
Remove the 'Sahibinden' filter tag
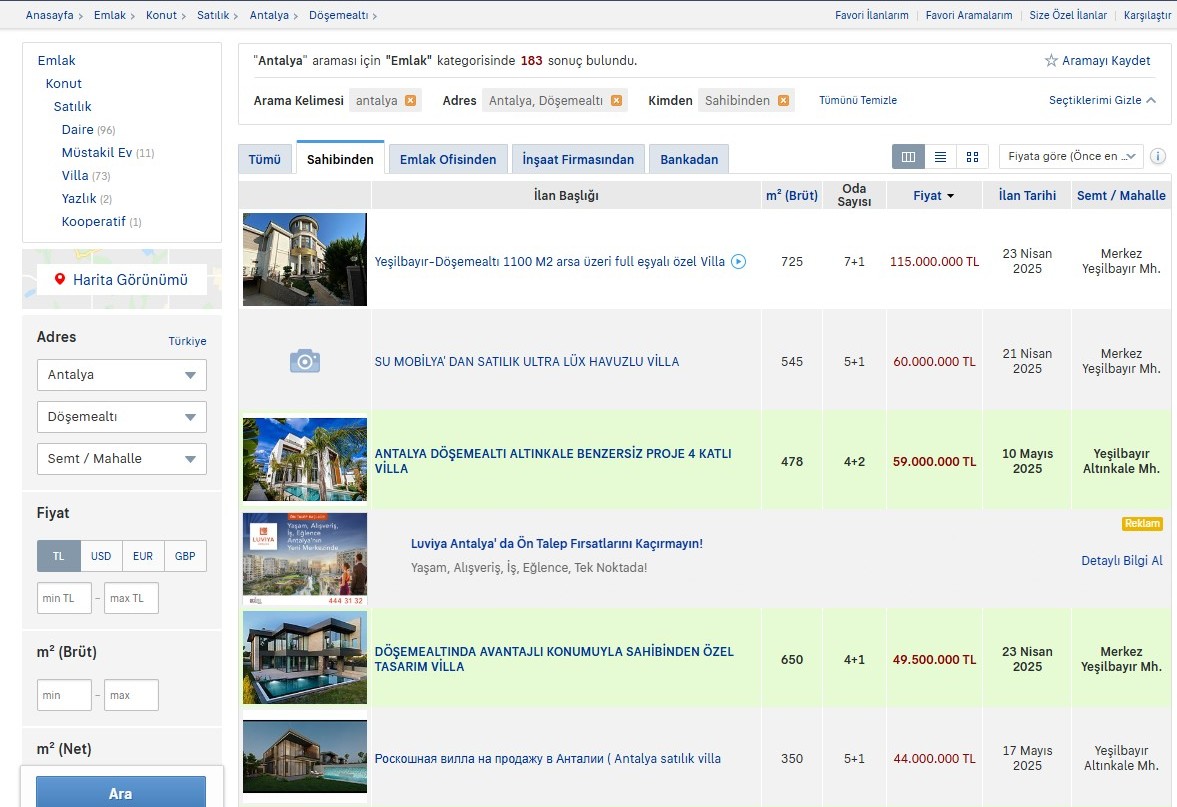click(783, 101)
